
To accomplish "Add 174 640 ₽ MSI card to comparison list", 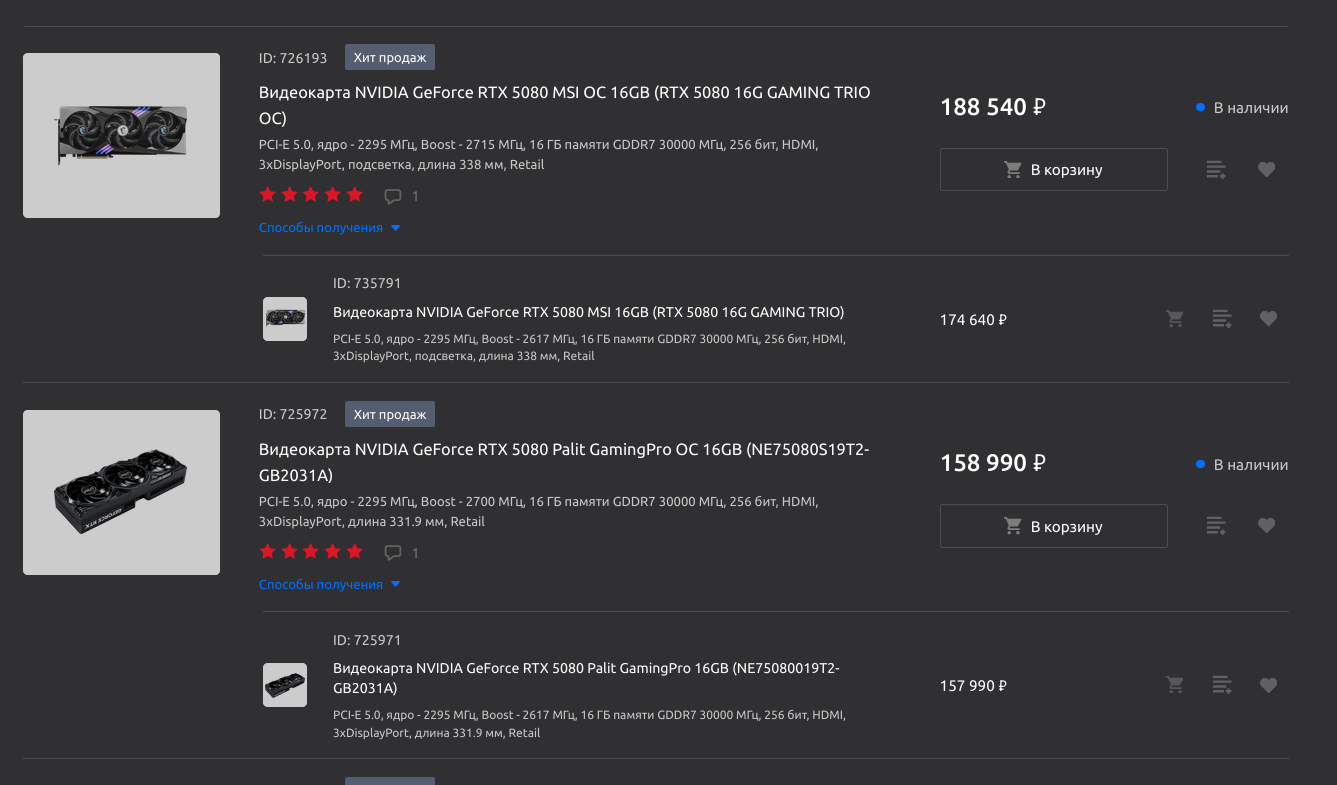I will [x=1222, y=319].
